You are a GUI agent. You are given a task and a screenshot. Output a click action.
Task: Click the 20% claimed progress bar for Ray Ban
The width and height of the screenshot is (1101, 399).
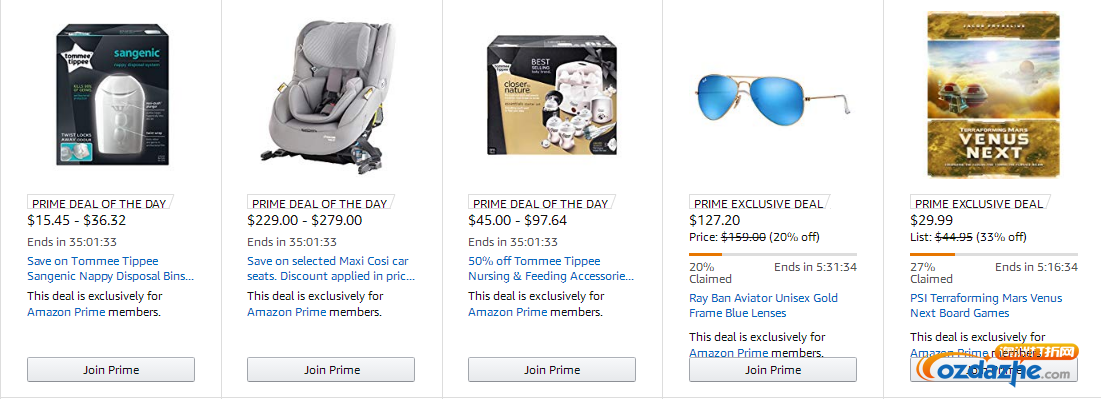pyautogui.click(x=772, y=254)
